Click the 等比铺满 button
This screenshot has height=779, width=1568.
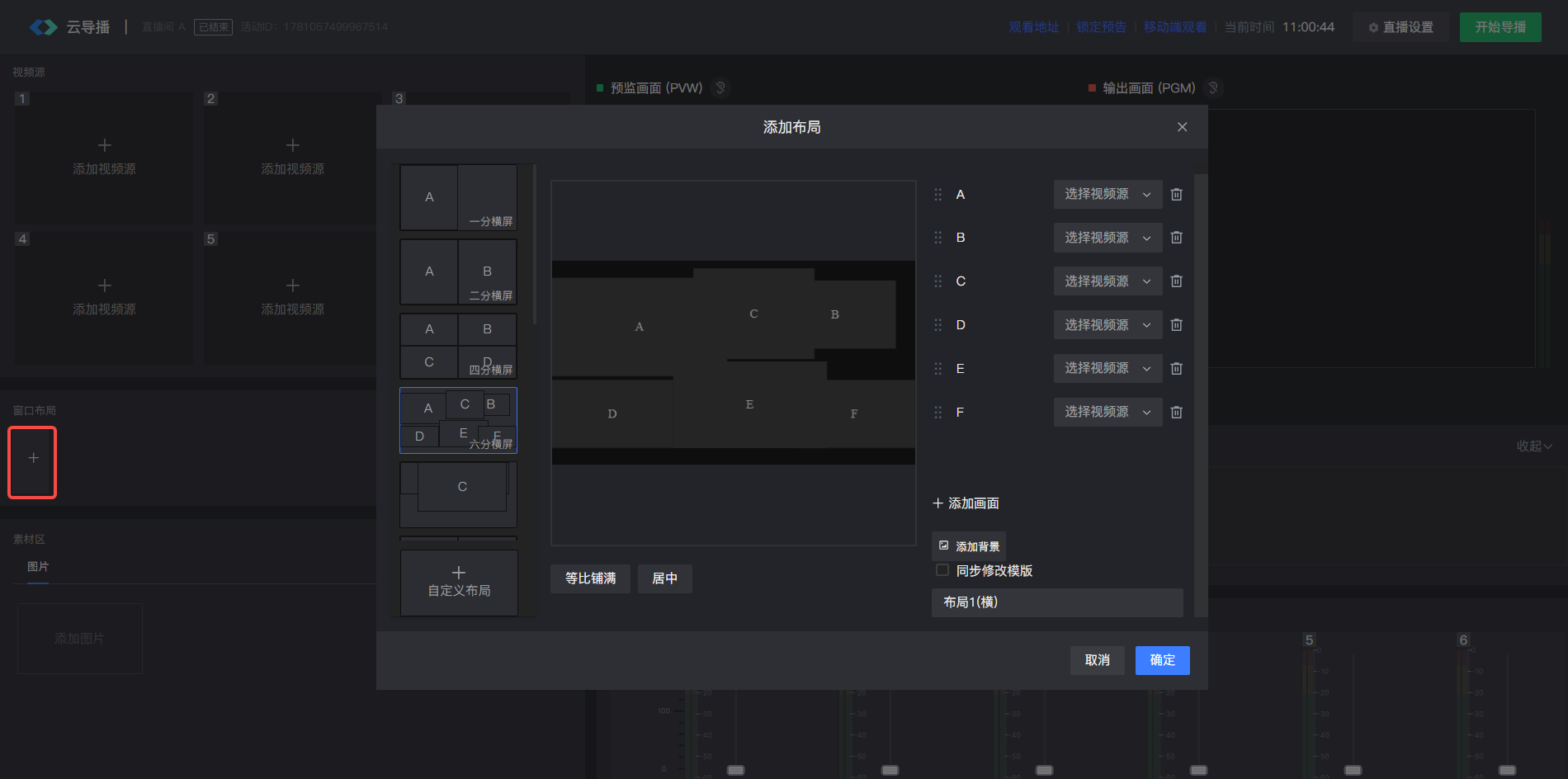[590, 578]
